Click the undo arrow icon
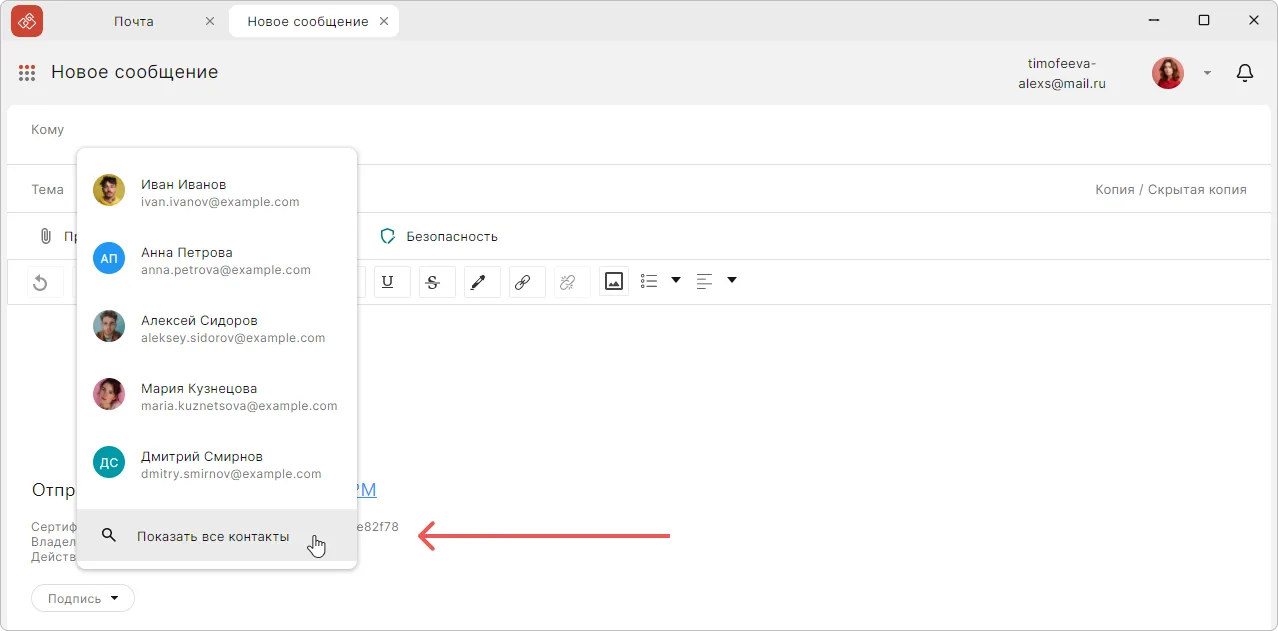The width and height of the screenshot is (1278, 631). coord(41,283)
